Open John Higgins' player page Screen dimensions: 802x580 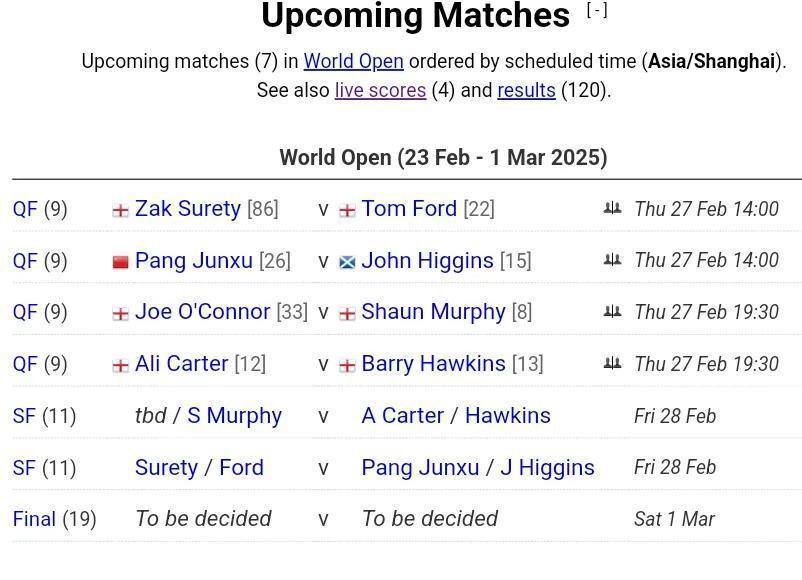[x=427, y=260]
